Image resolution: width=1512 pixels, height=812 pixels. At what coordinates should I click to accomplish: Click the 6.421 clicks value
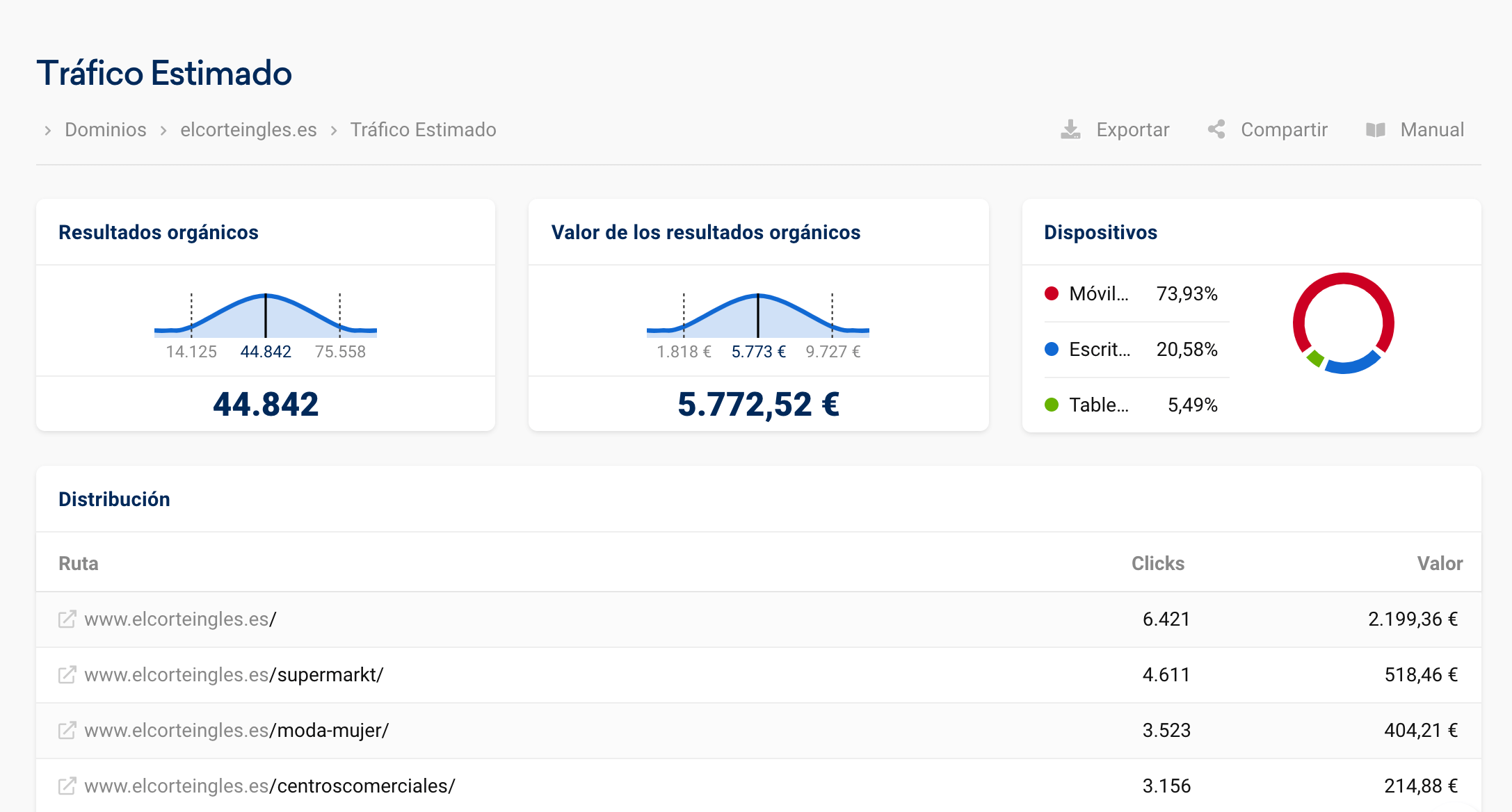point(1166,619)
